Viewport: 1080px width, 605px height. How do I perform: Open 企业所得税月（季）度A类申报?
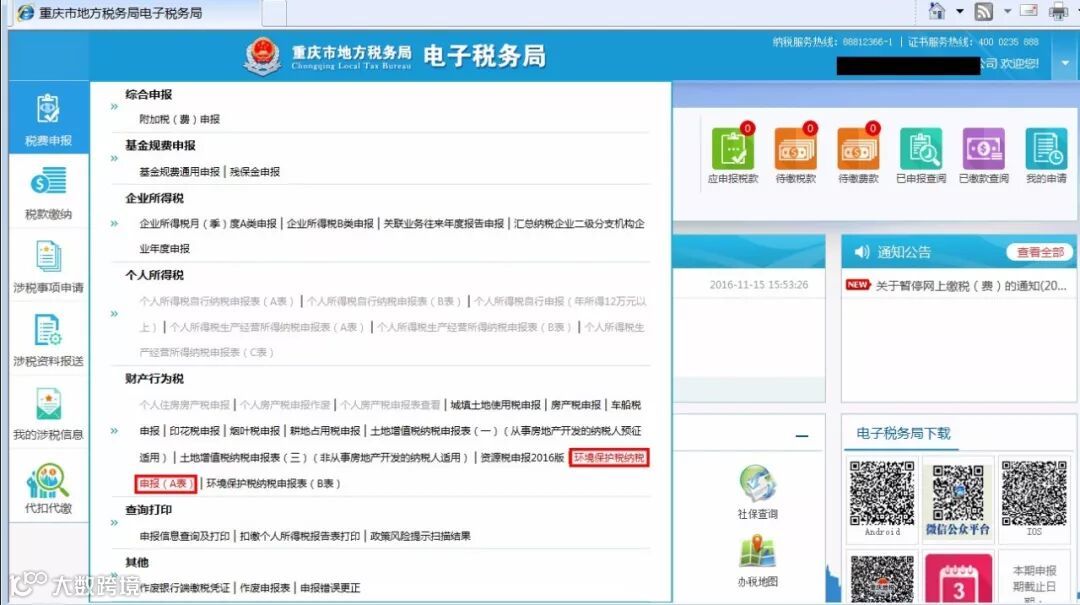tap(207, 223)
